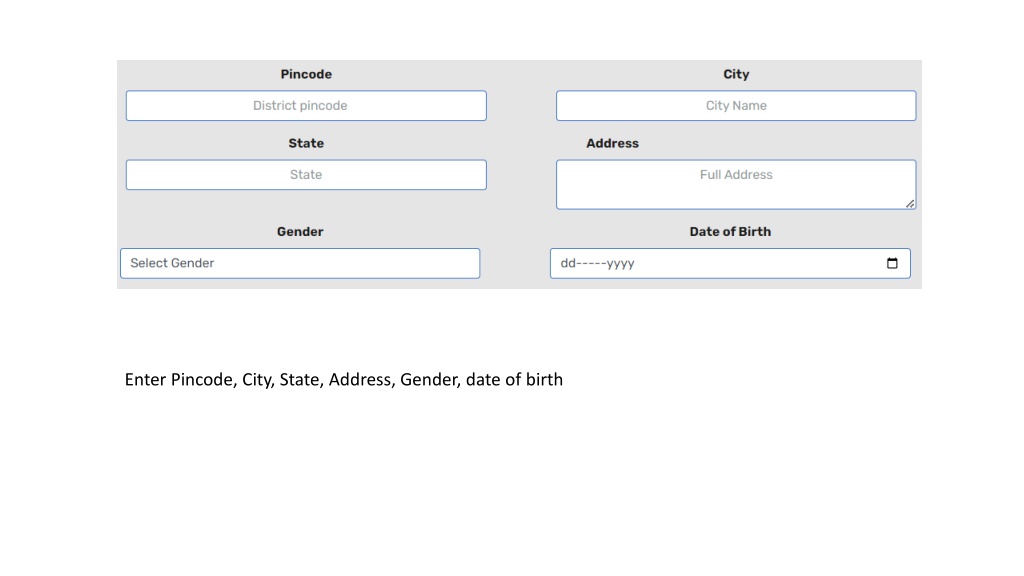The width and height of the screenshot is (1024, 576).
Task: Click the bold Address label heading
Action: click(x=613, y=144)
